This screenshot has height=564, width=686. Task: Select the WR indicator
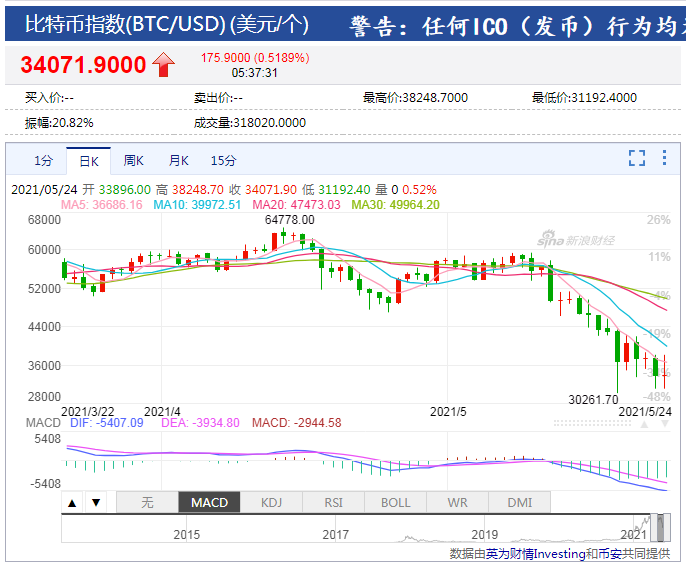pyautogui.click(x=458, y=502)
